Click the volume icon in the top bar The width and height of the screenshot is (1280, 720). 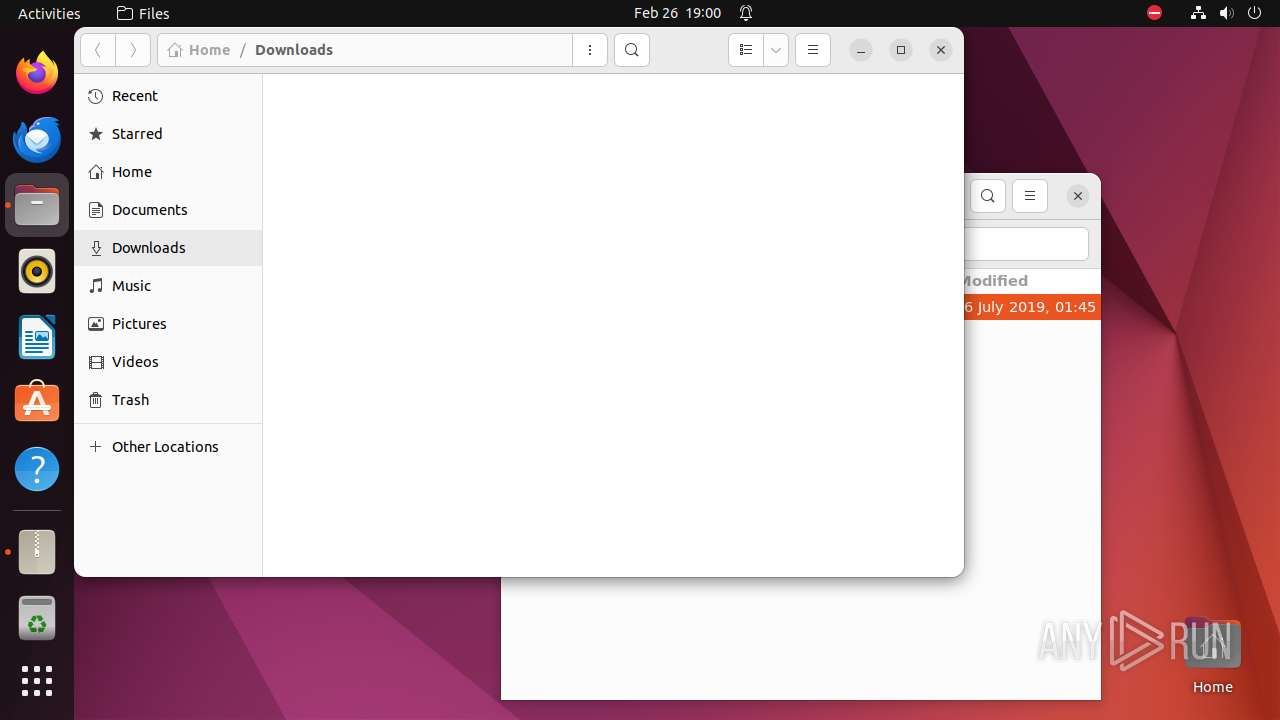tap(1226, 13)
